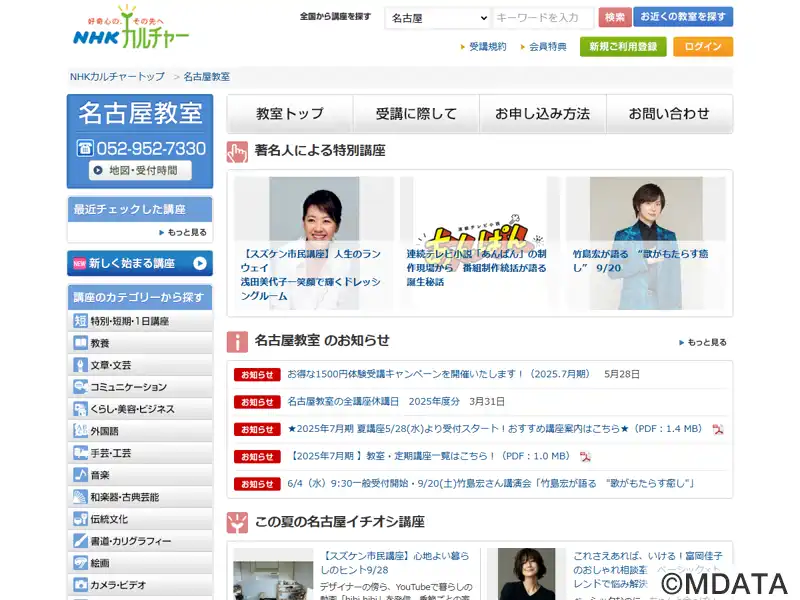Open 新しく始まる講座 banner

coord(140,263)
